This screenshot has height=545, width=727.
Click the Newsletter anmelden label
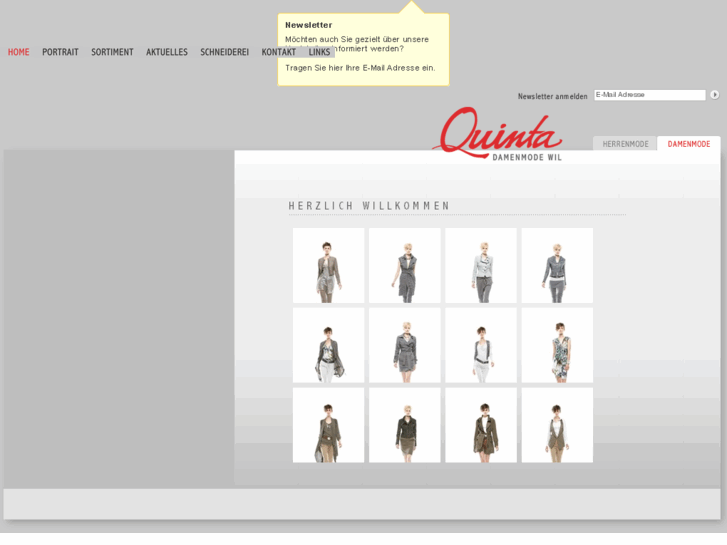(552, 96)
